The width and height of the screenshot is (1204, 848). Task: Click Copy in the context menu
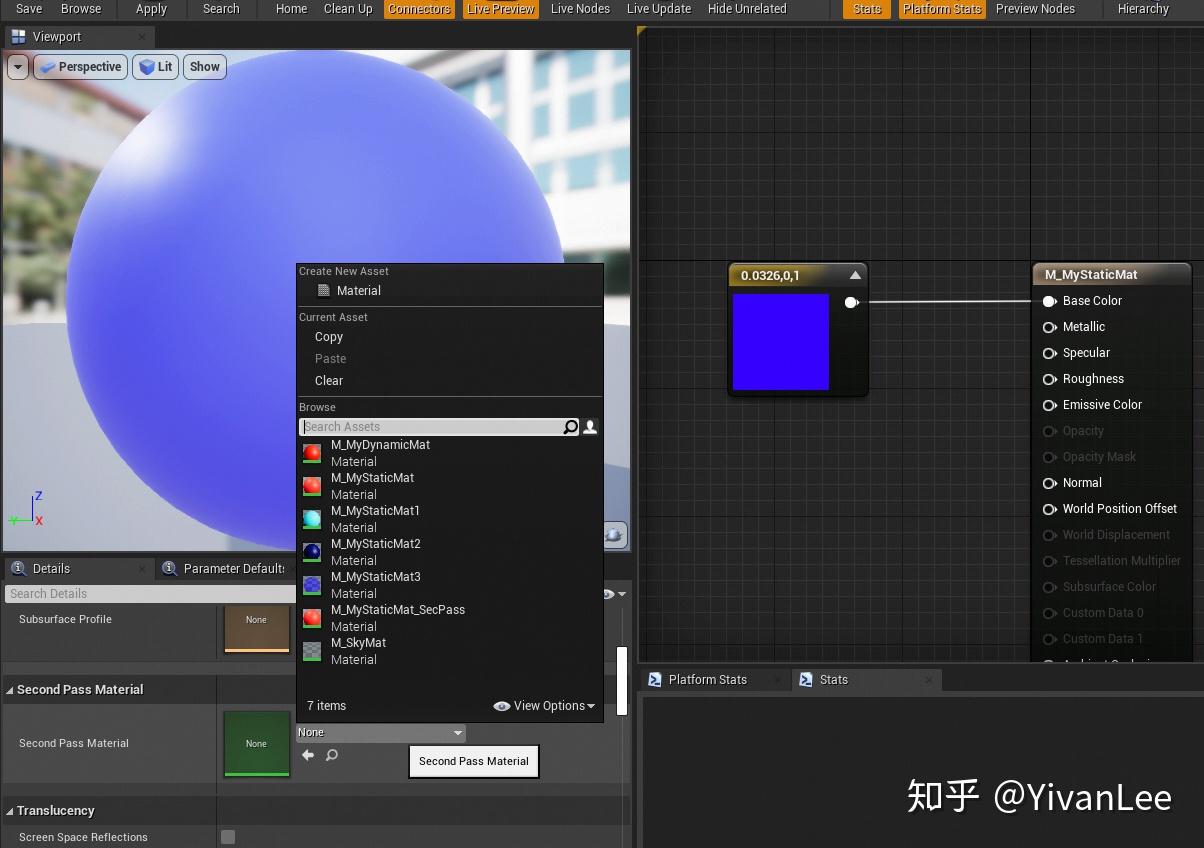pyautogui.click(x=328, y=337)
